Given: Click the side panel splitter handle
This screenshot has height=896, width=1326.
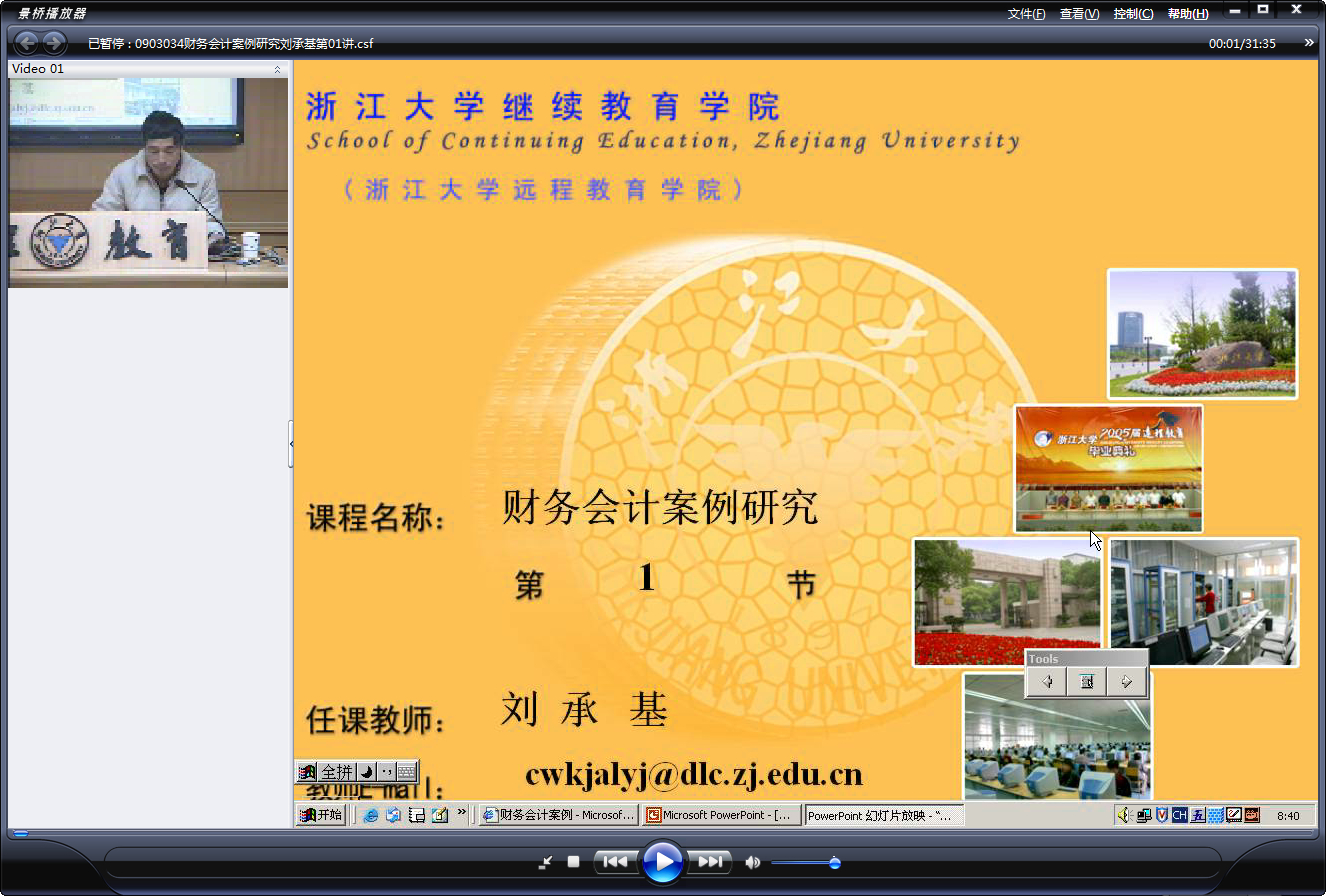Looking at the screenshot, I should pos(291,443).
